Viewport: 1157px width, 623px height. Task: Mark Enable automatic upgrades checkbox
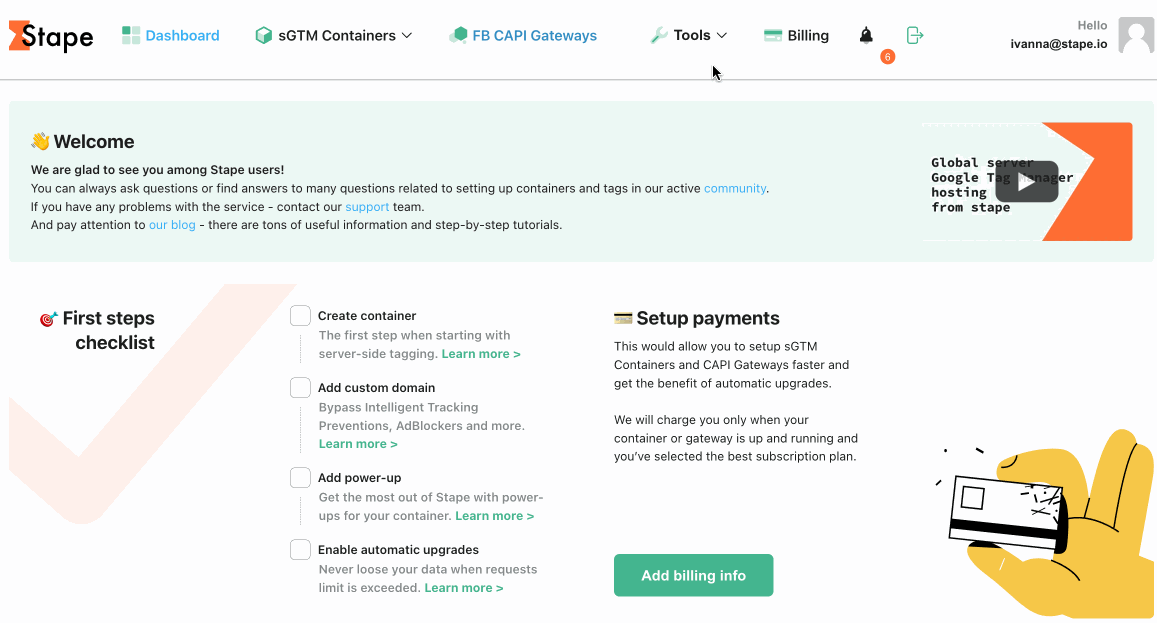(x=300, y=550)
